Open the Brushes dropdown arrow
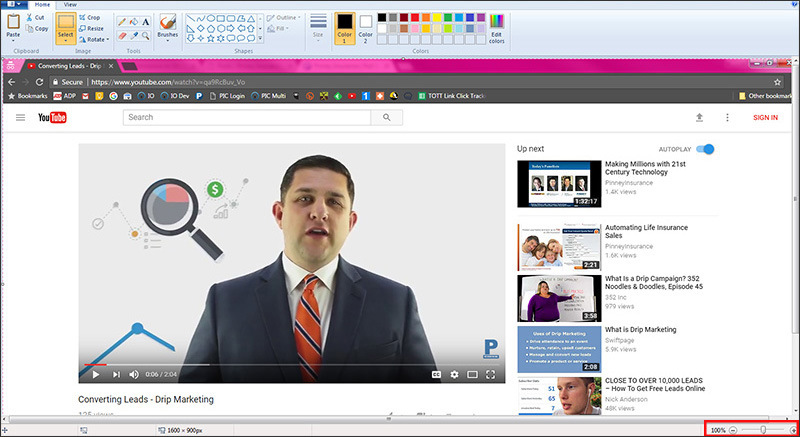Viewport: 800px width, 437px height. (x=167, y=41)
